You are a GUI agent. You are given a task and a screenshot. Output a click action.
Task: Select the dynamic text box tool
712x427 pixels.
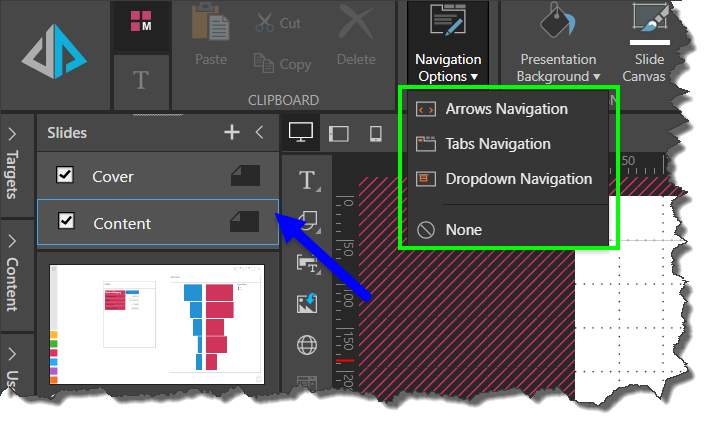pos(308,263)
